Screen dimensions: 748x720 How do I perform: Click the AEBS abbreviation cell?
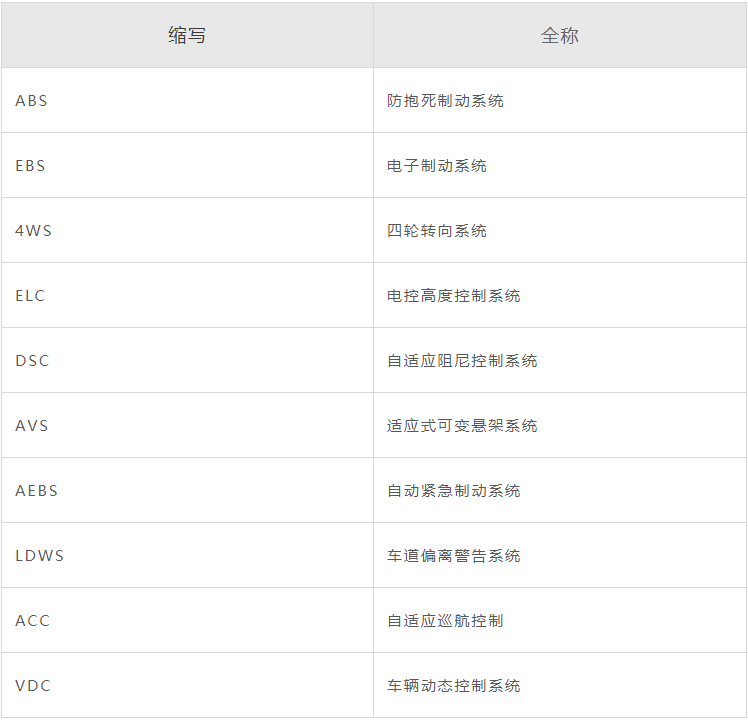[x=187, y=490]
